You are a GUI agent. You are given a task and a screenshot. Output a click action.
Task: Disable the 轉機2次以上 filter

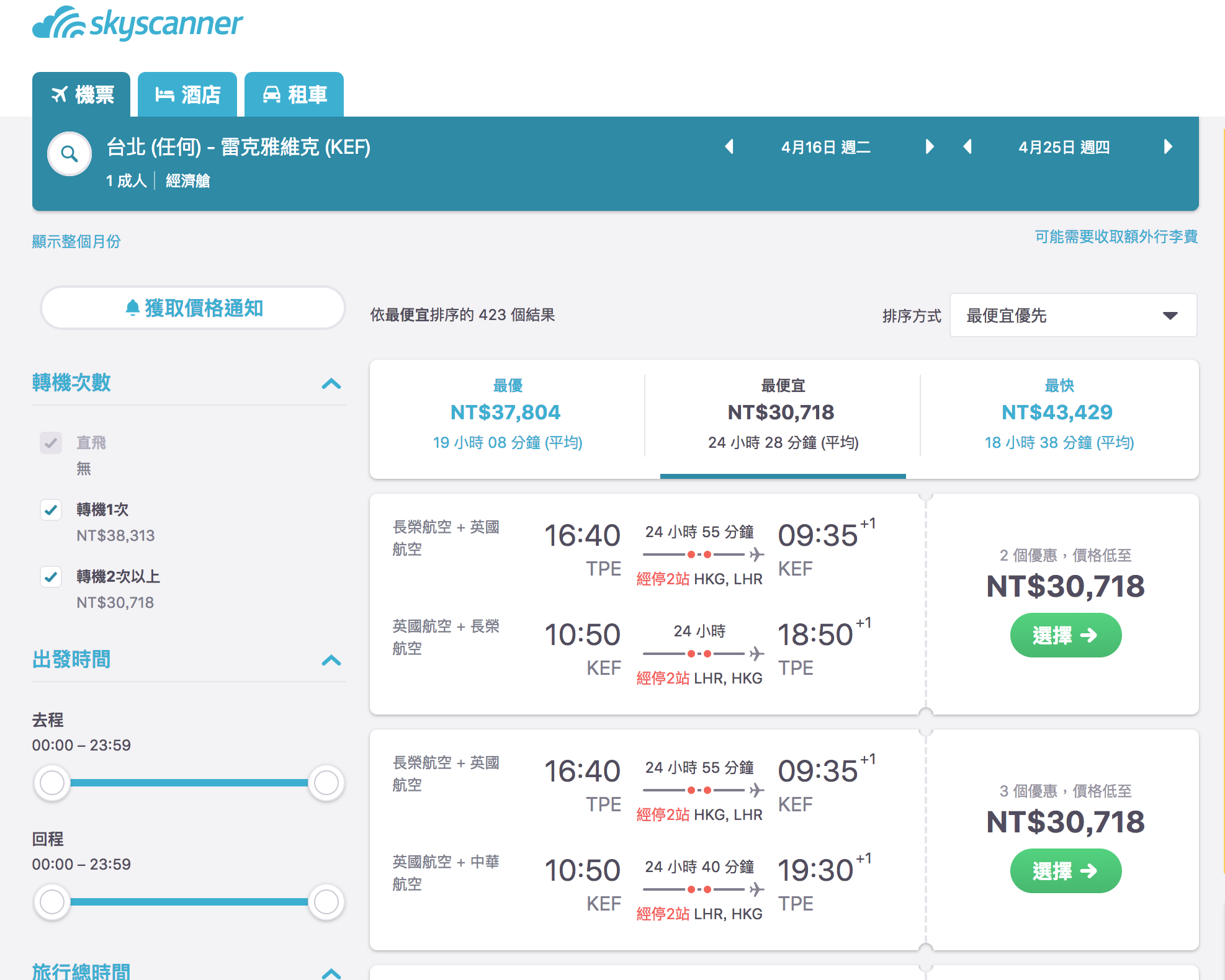[51, 577]
